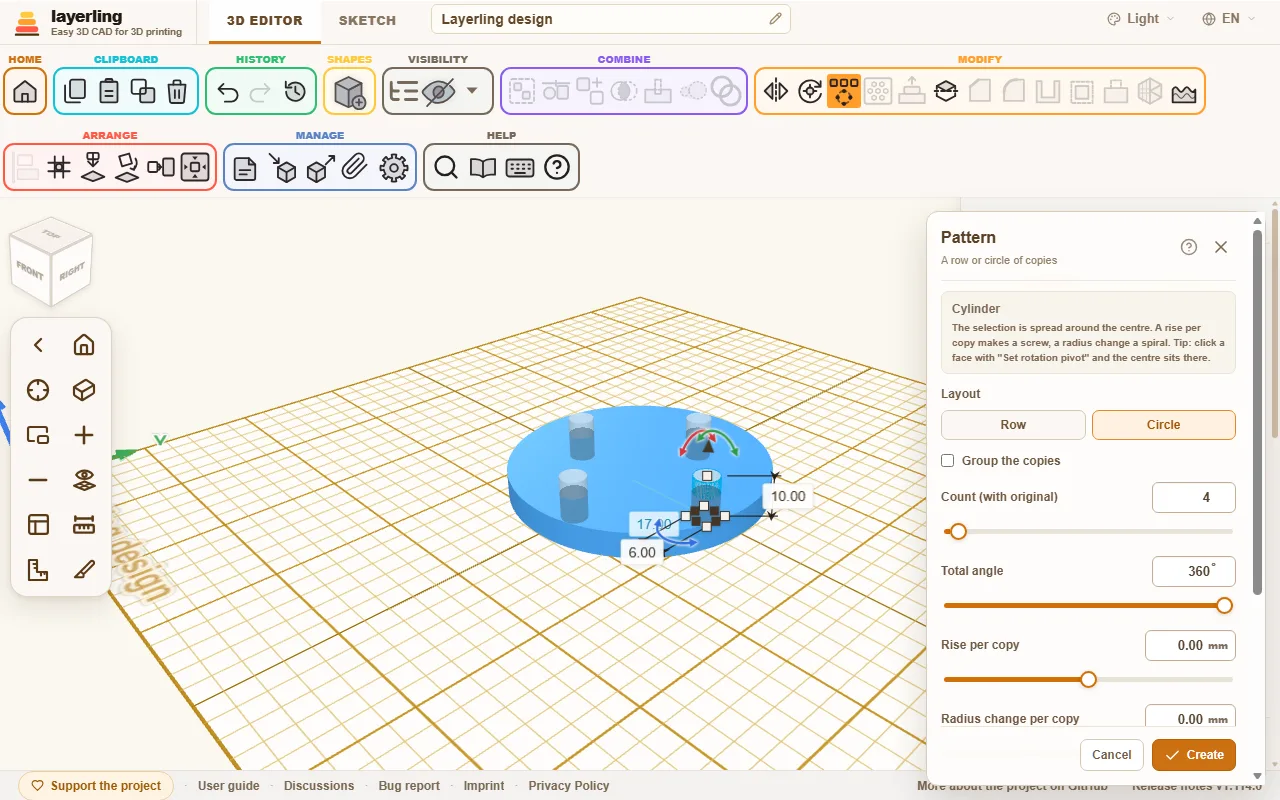This screenshot has height=800, width=1280.
Task: Click the Duplicate icon in Clipboard
Action: (143, 92)
